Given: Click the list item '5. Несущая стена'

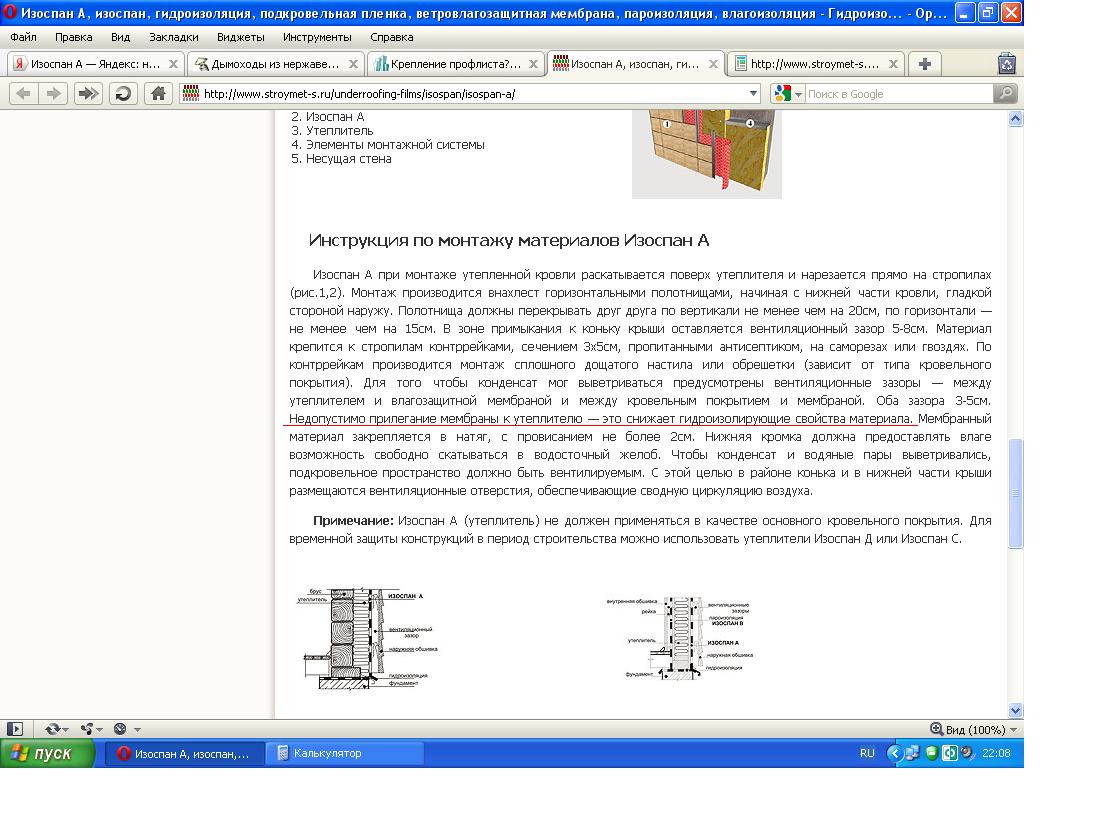Looking at the screenshot, I should click(x=341, y=159).
